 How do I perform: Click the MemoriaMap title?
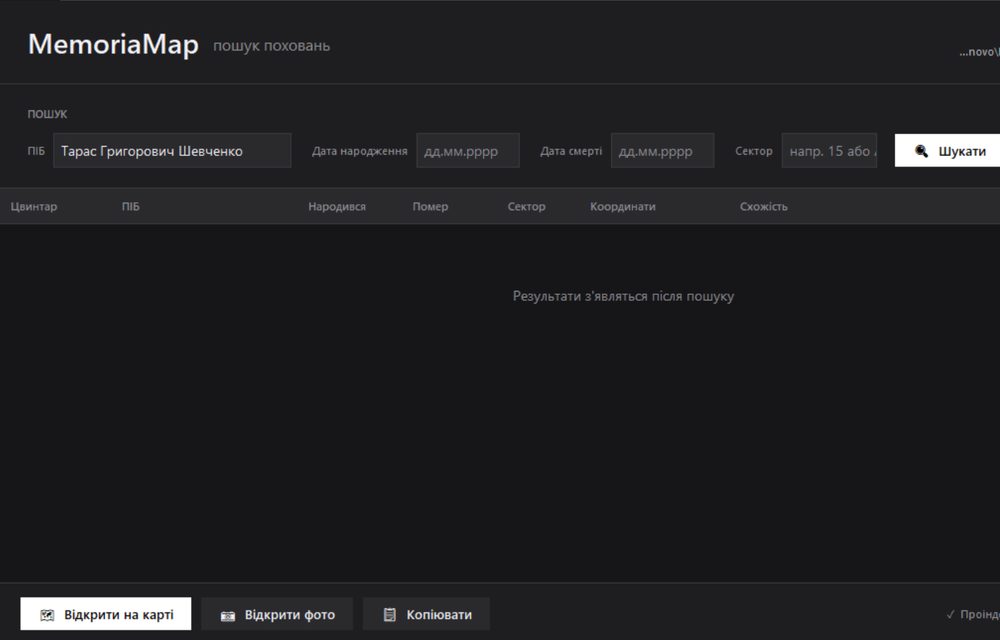[x=114, y=45]
